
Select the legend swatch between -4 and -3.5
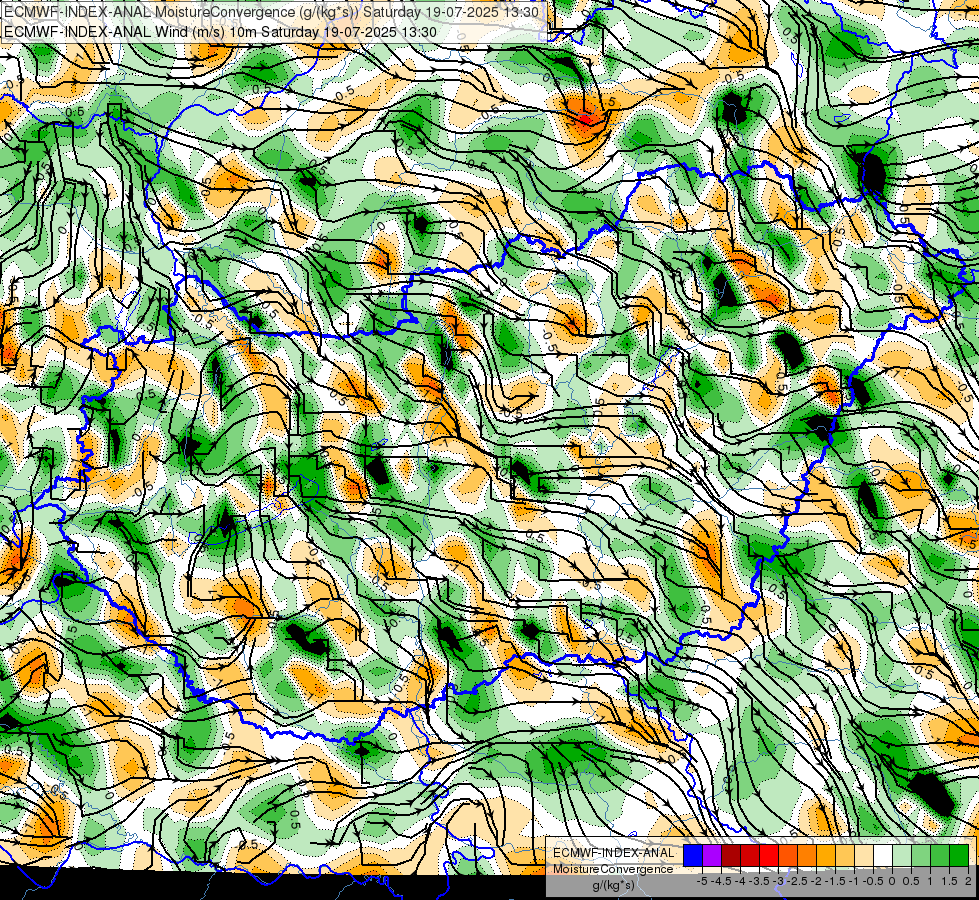point(750,856)
